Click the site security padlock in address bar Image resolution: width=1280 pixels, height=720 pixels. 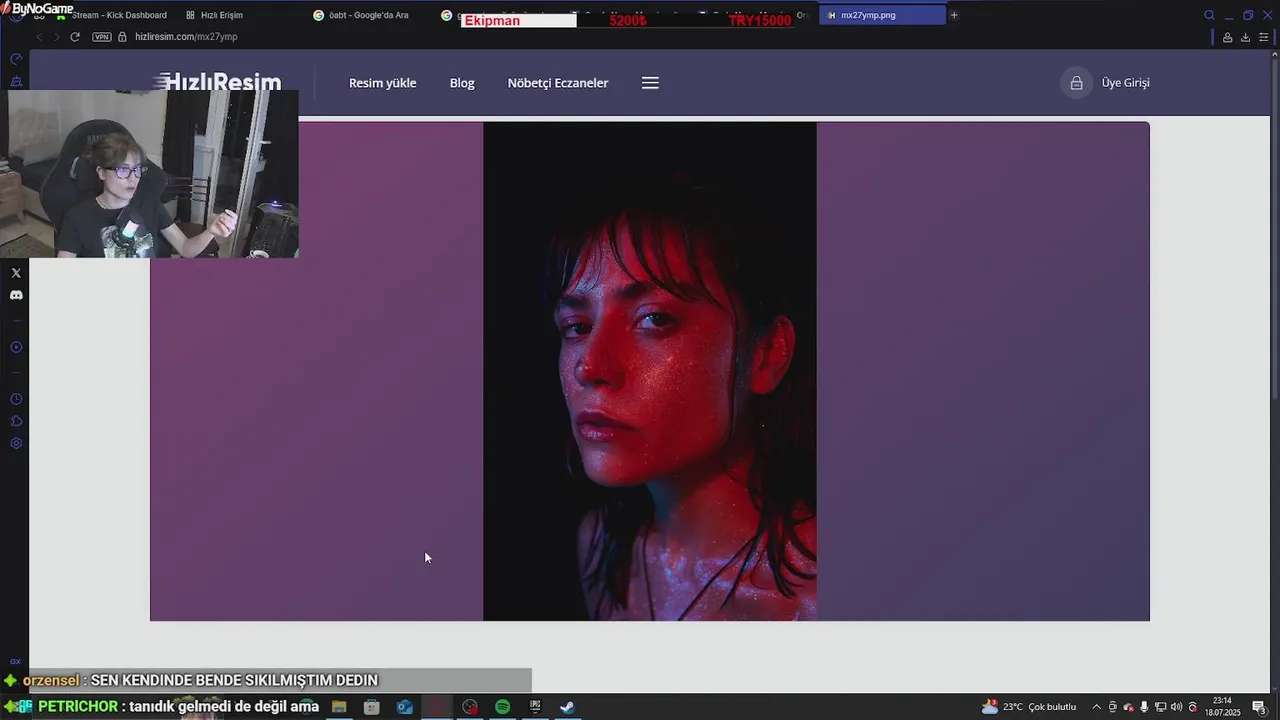(122, 37)
